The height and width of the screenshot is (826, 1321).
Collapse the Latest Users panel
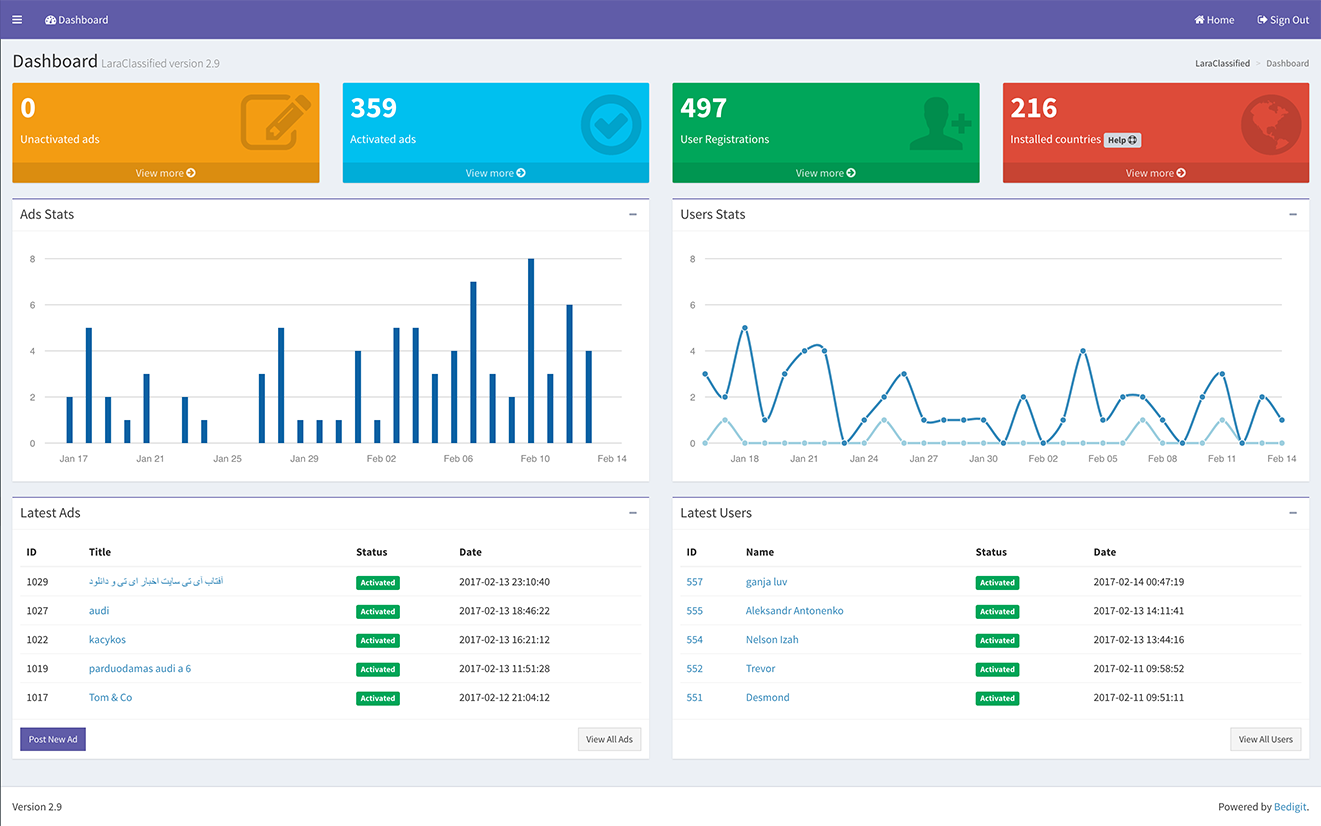pos(1293,513)
